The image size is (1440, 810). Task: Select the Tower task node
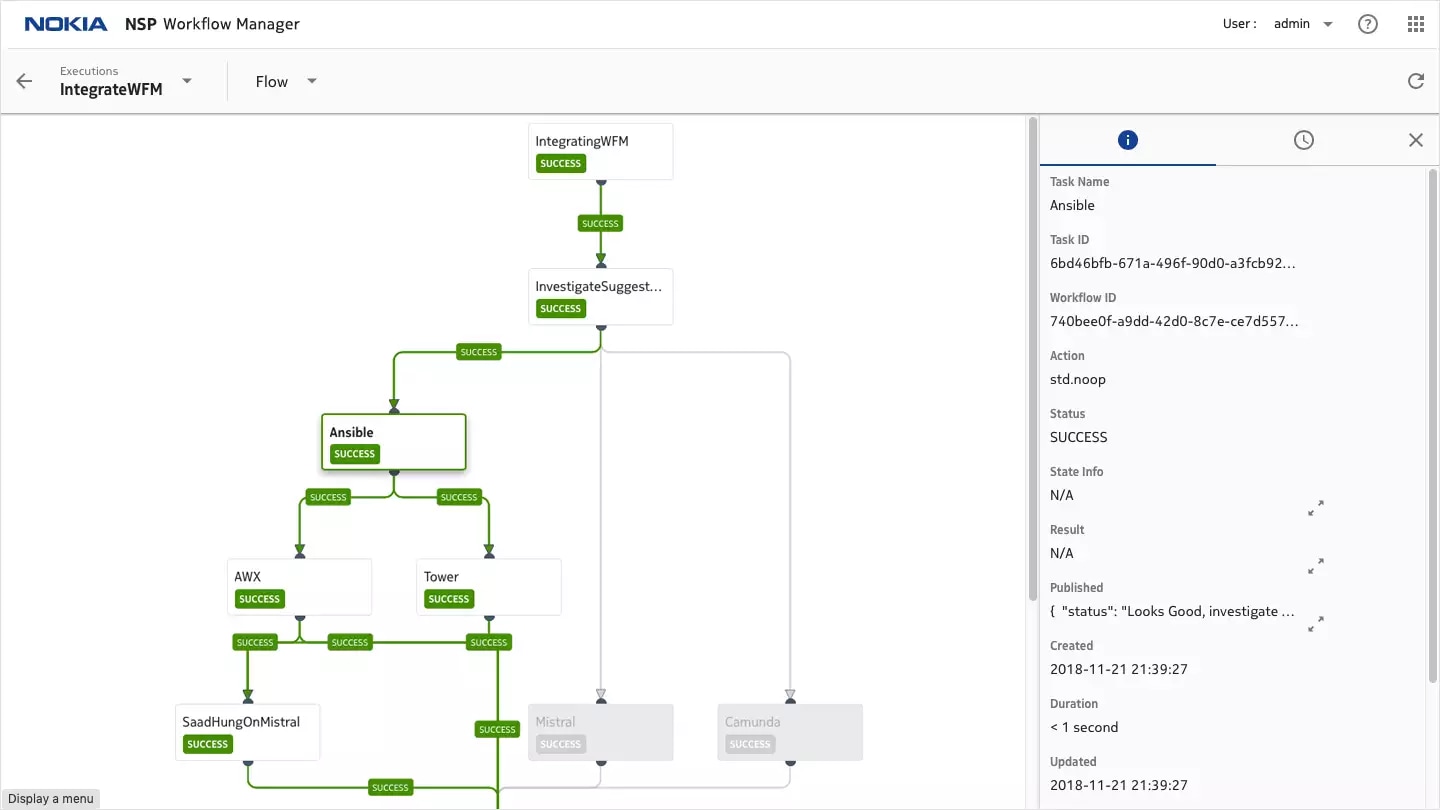point(489,587)
